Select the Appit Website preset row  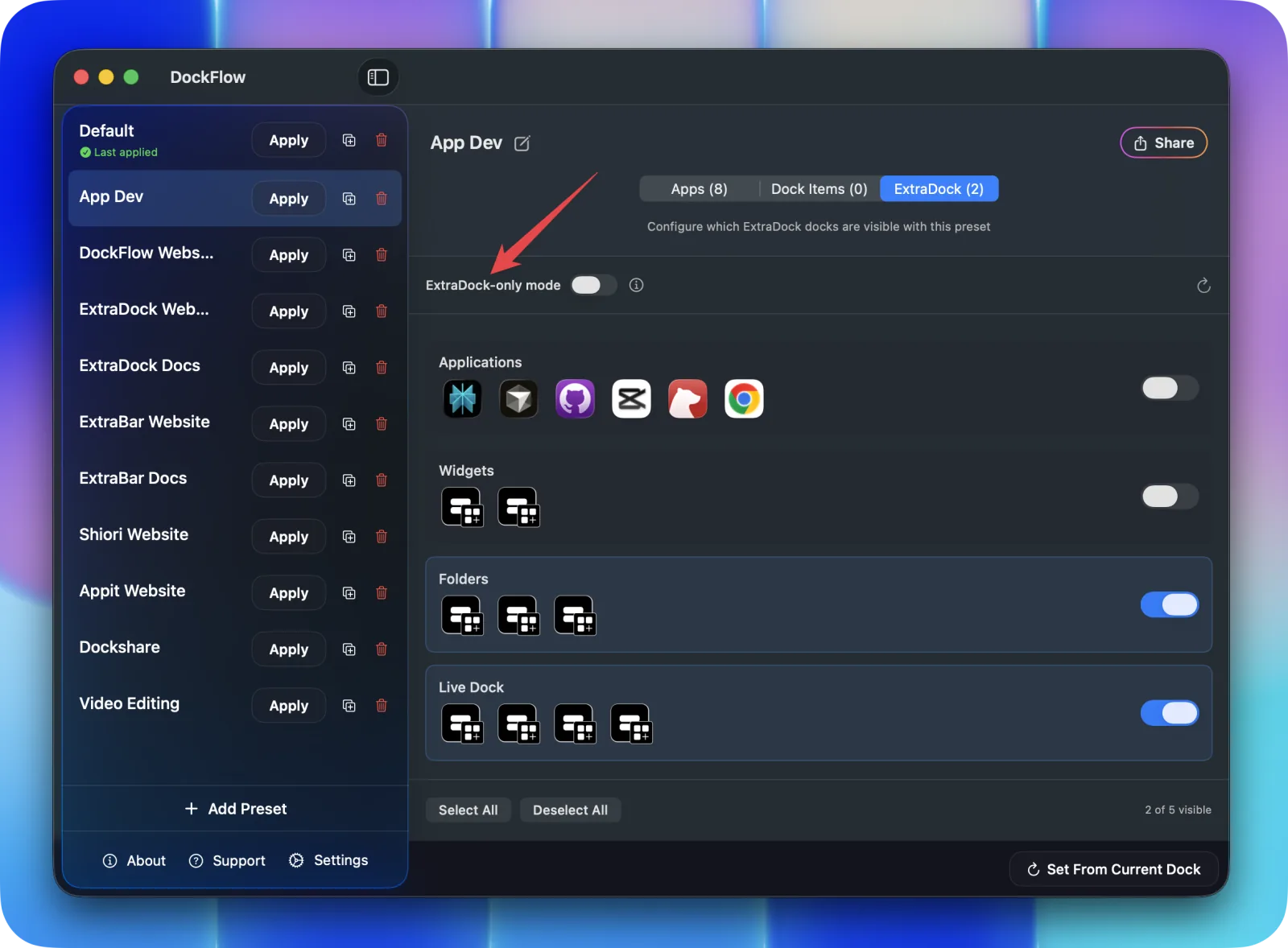point(235,592)
